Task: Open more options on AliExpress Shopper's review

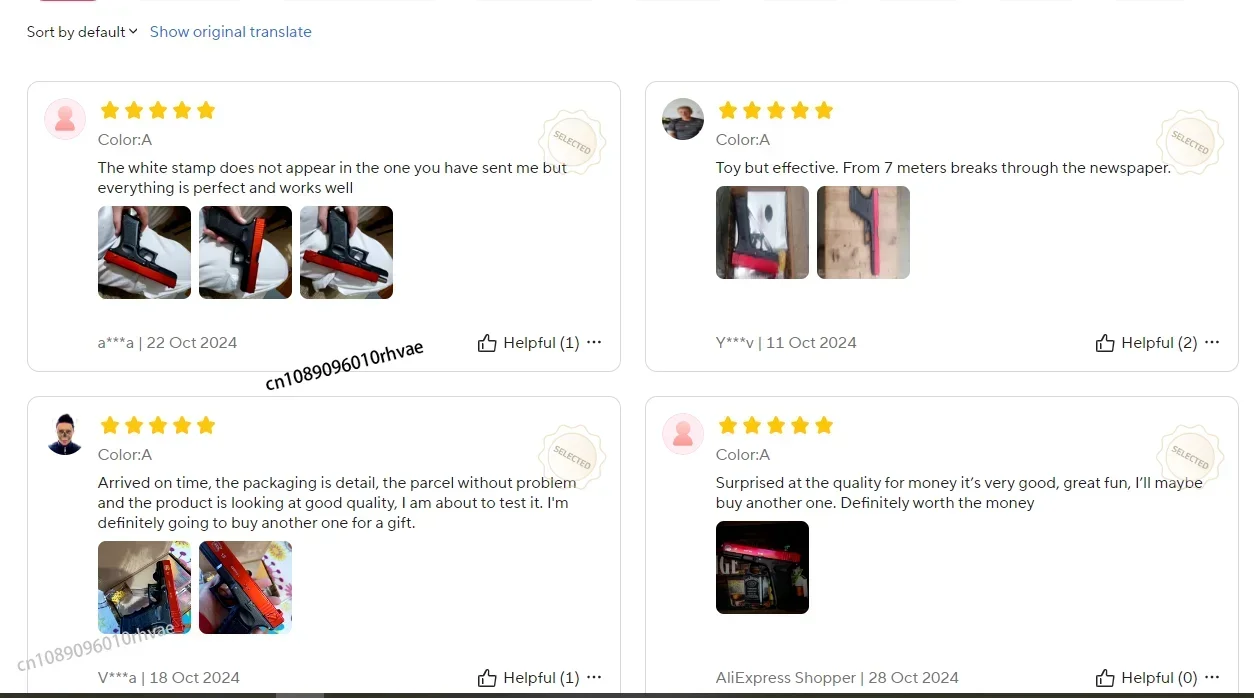Action: pyautogui.click(x=1212, y=677)
